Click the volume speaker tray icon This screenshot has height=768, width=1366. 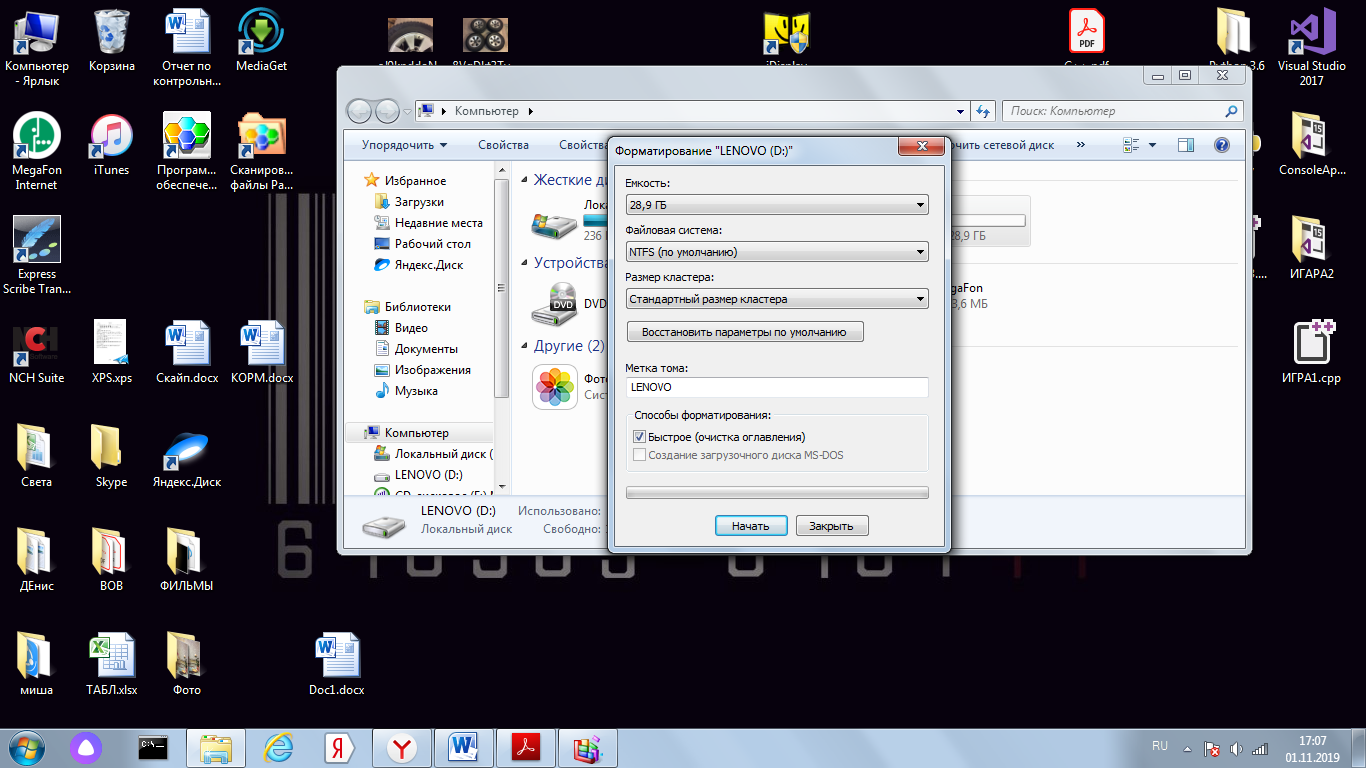pos(1236,748)
